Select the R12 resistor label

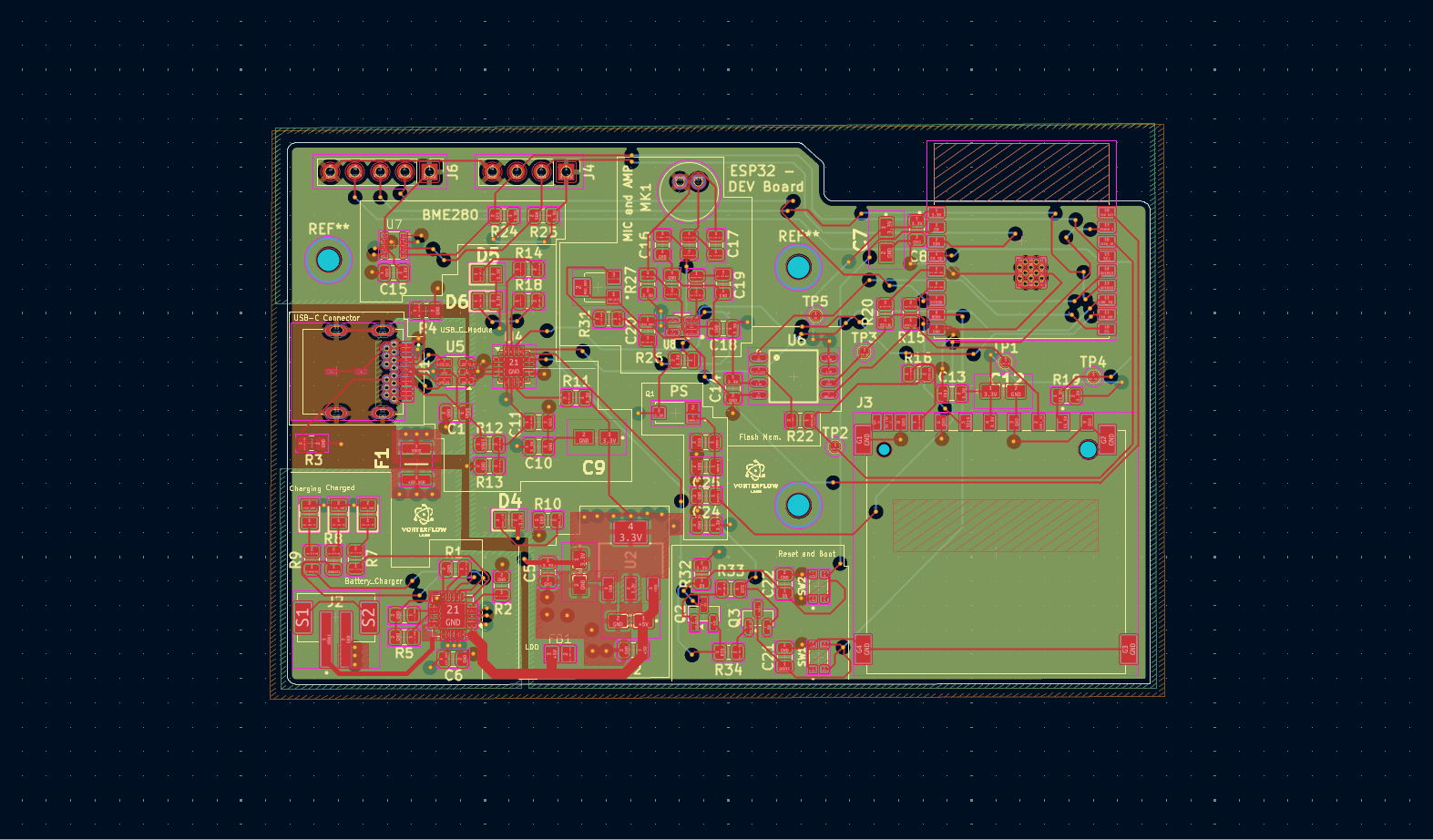pos(489,427)
